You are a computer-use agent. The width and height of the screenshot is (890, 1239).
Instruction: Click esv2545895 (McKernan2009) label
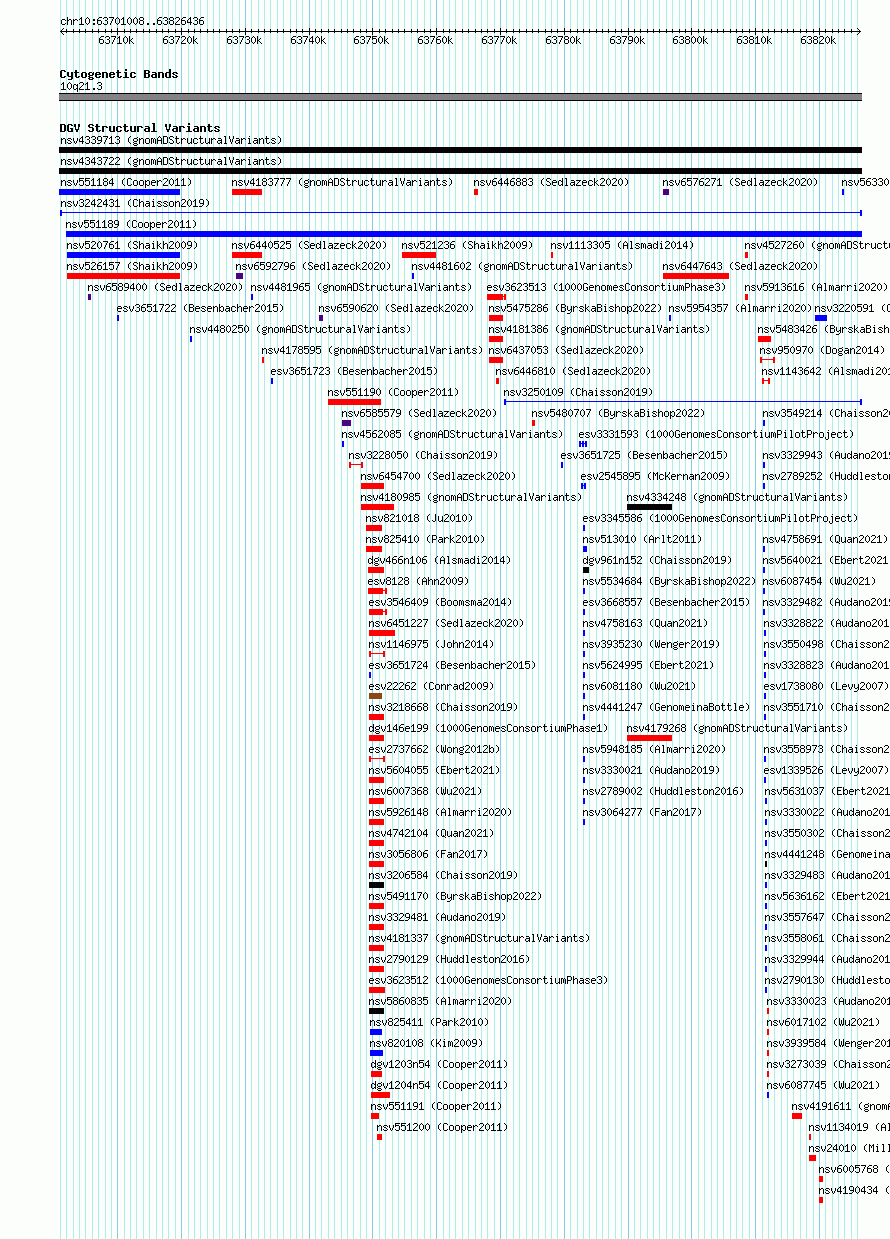click(x=656, y=476)
